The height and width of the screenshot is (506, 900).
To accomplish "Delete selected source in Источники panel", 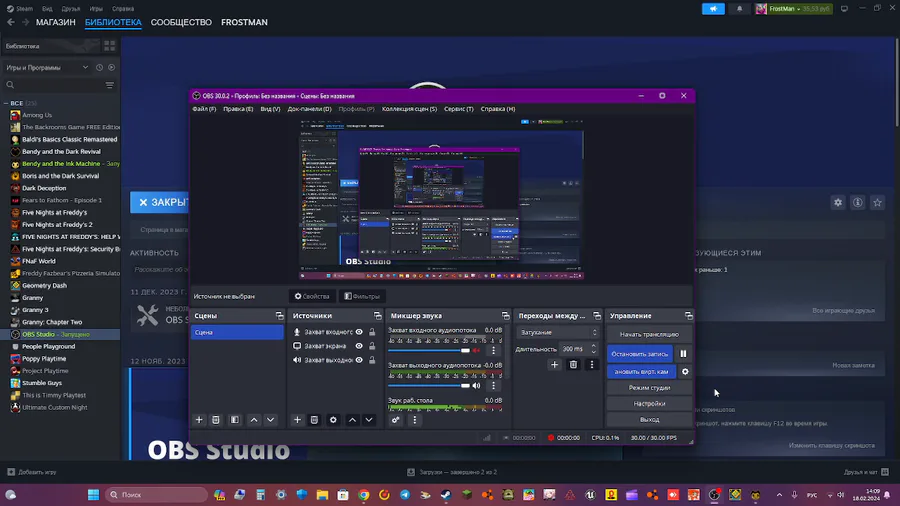I will tap(314, 420).
